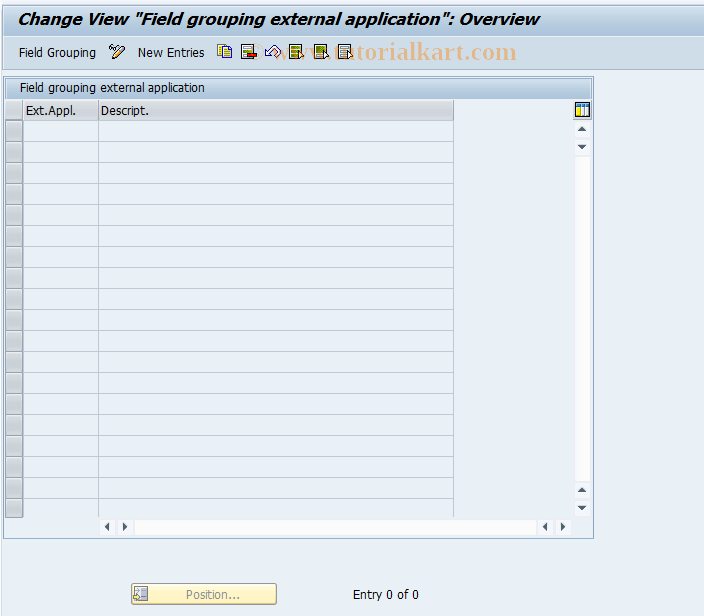704x616 pixels.
Task: Click the Descript. column header
Action: click(x=276, y=110)
